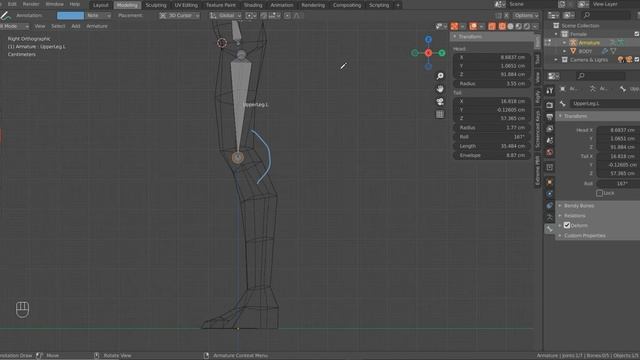Open the Output properties printer icon
Viewport: 640px width, 360px height.
point(549,117)
